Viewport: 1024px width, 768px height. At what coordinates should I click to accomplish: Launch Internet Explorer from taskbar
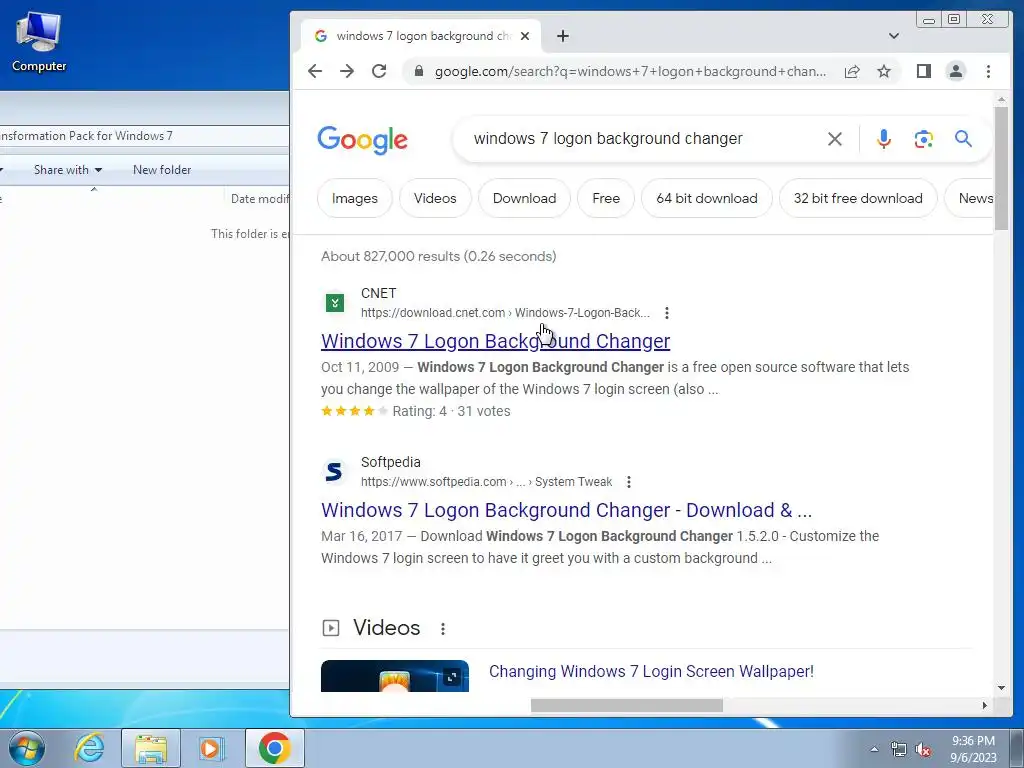(89, 748)
